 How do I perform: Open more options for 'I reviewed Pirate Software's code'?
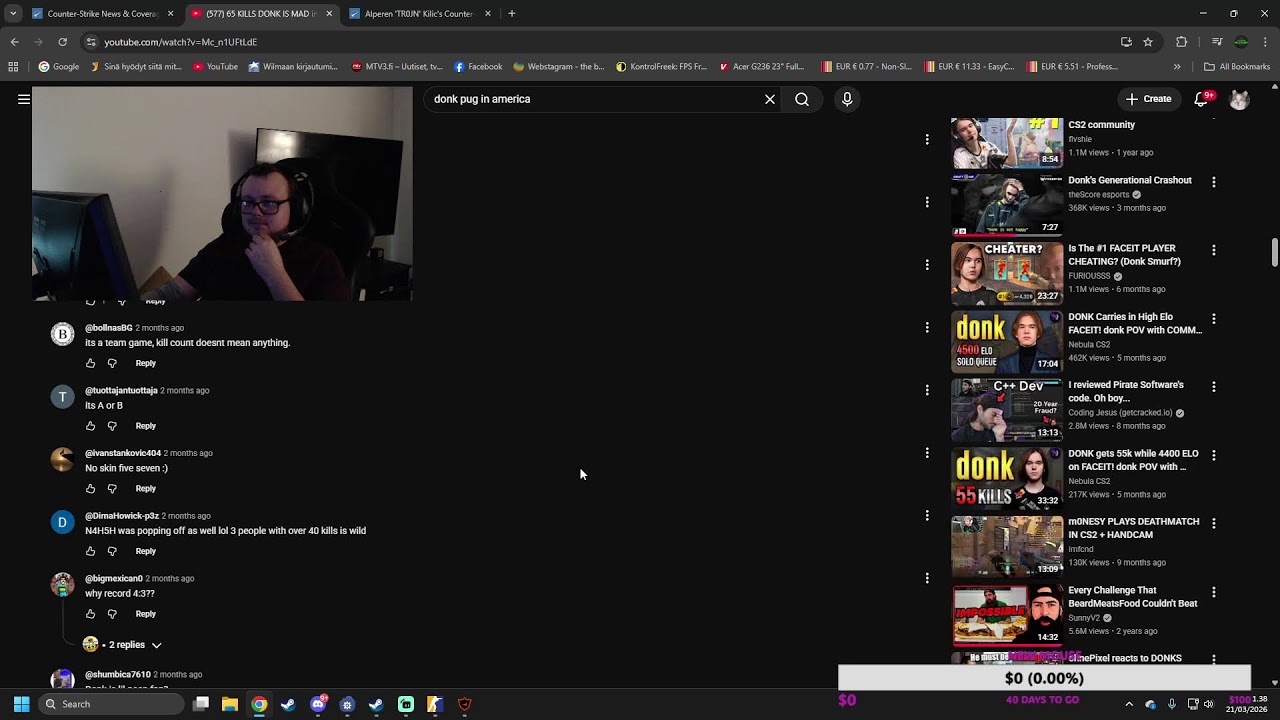pos(1213,386)
